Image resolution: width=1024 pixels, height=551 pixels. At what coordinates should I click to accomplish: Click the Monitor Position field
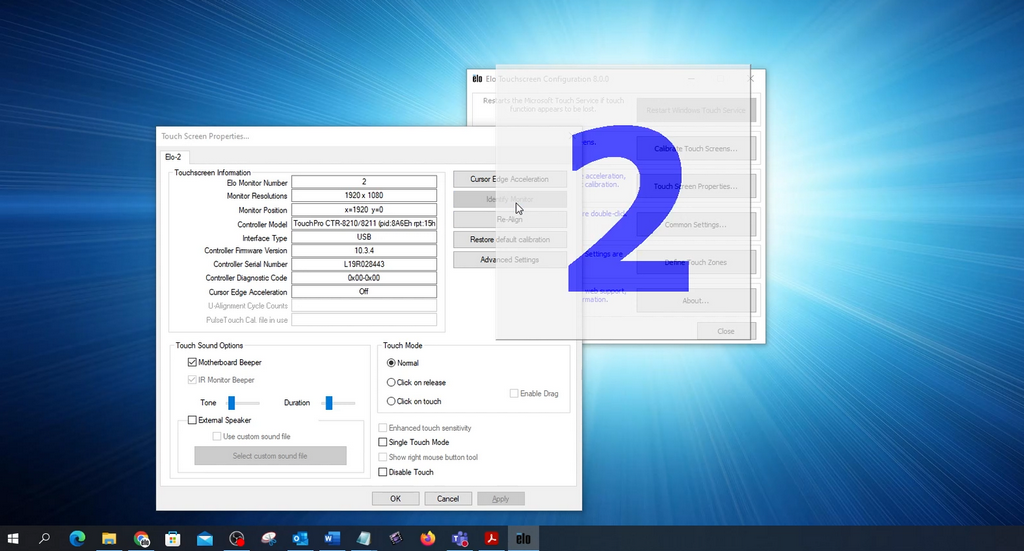364,210
